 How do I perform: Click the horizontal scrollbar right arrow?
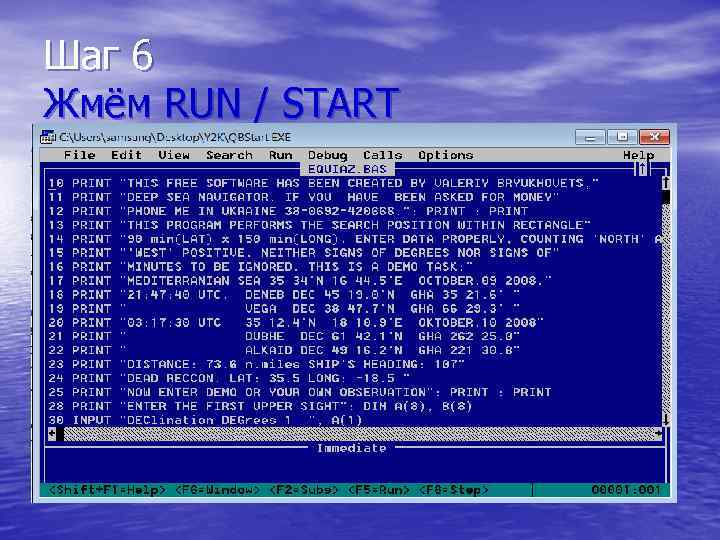tap(658, 433)
